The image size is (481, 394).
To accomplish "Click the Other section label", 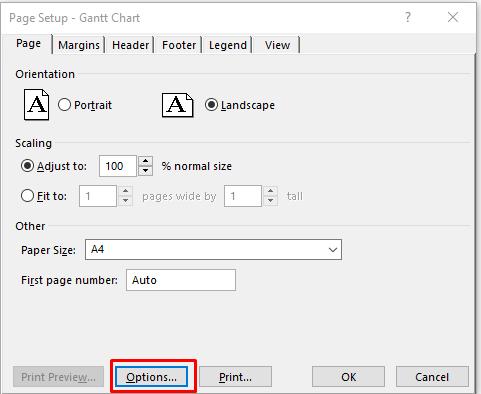I will pyautogui.click(x=30, y=226).
